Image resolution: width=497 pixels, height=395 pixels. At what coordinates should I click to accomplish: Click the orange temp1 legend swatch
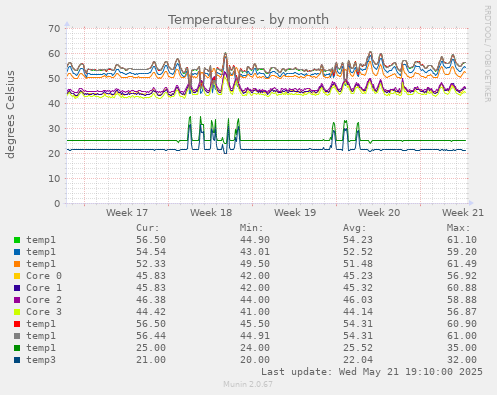pyautogui.click(x=17, y=264)
